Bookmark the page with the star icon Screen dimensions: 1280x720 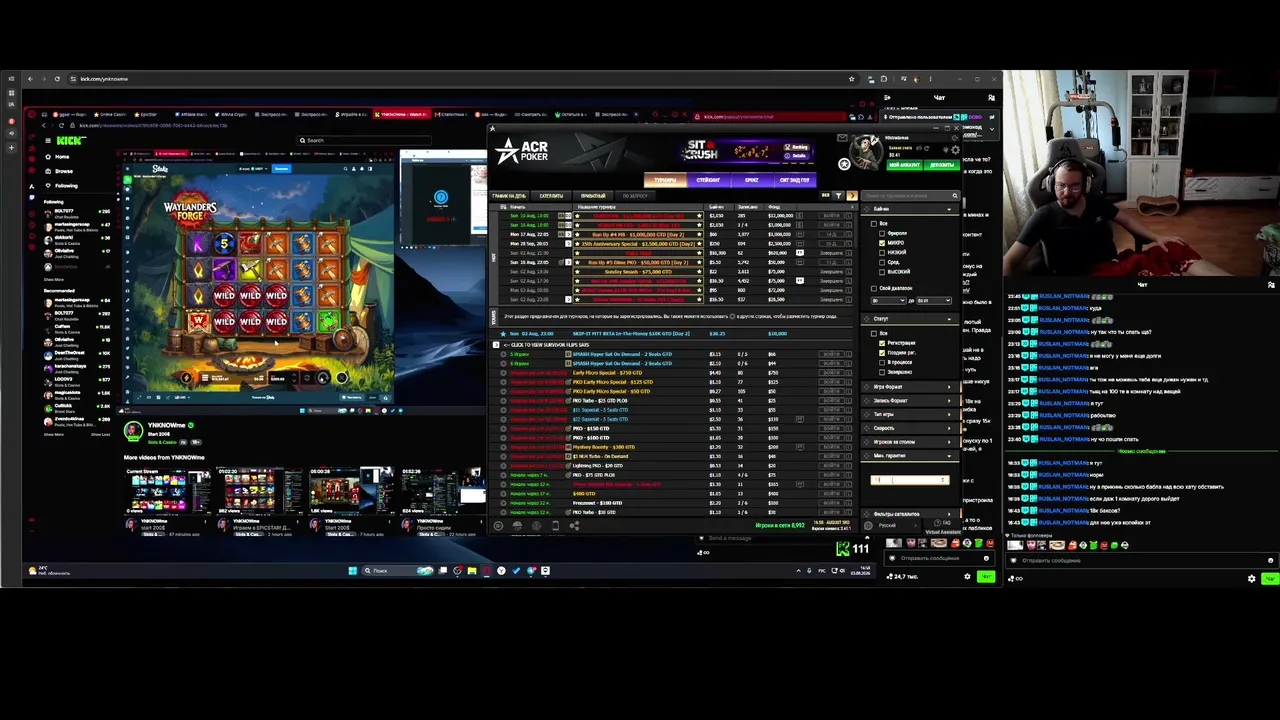click(852, 79)
